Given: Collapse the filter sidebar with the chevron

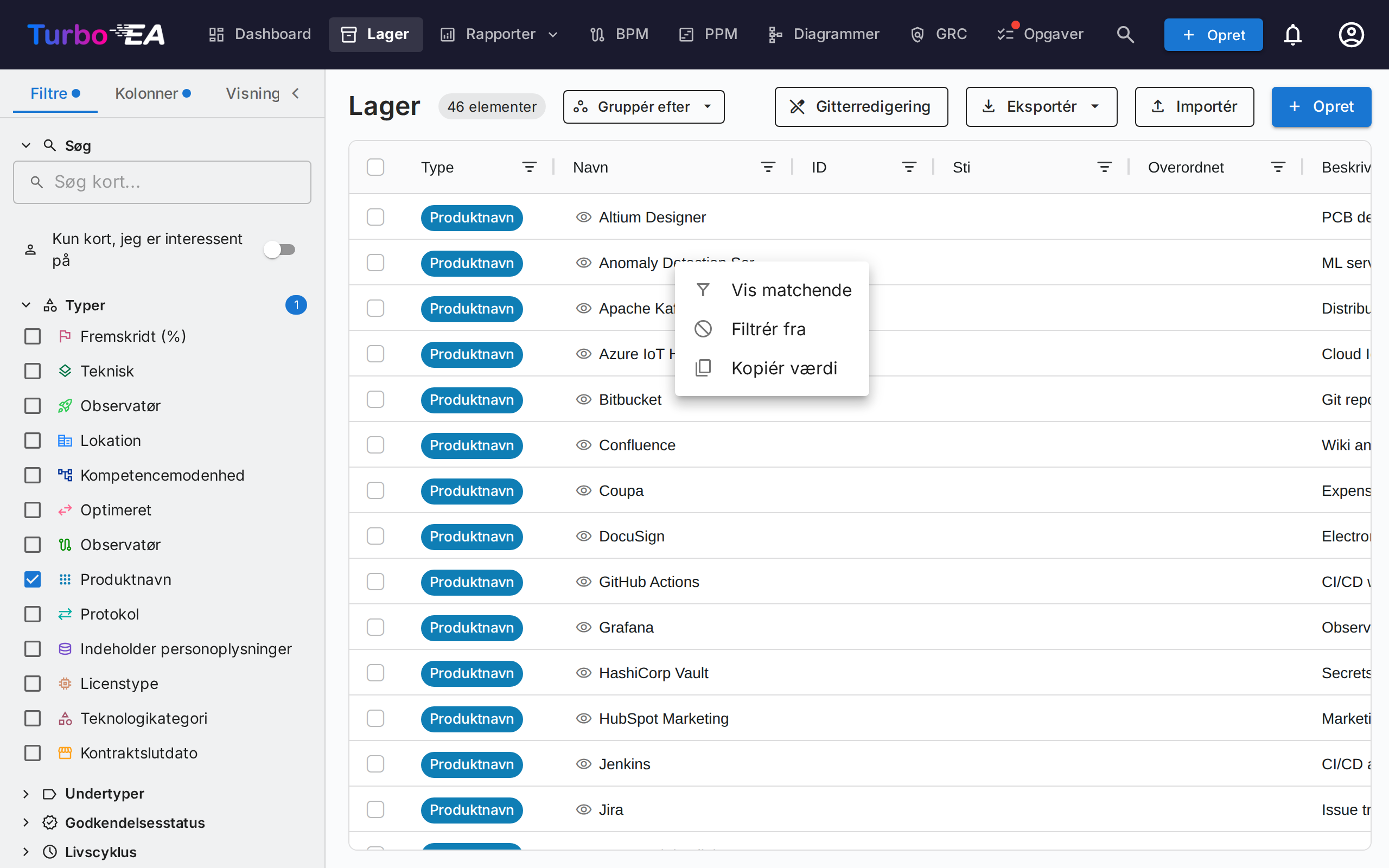Looking at the screenshot, I should point(296,93).
